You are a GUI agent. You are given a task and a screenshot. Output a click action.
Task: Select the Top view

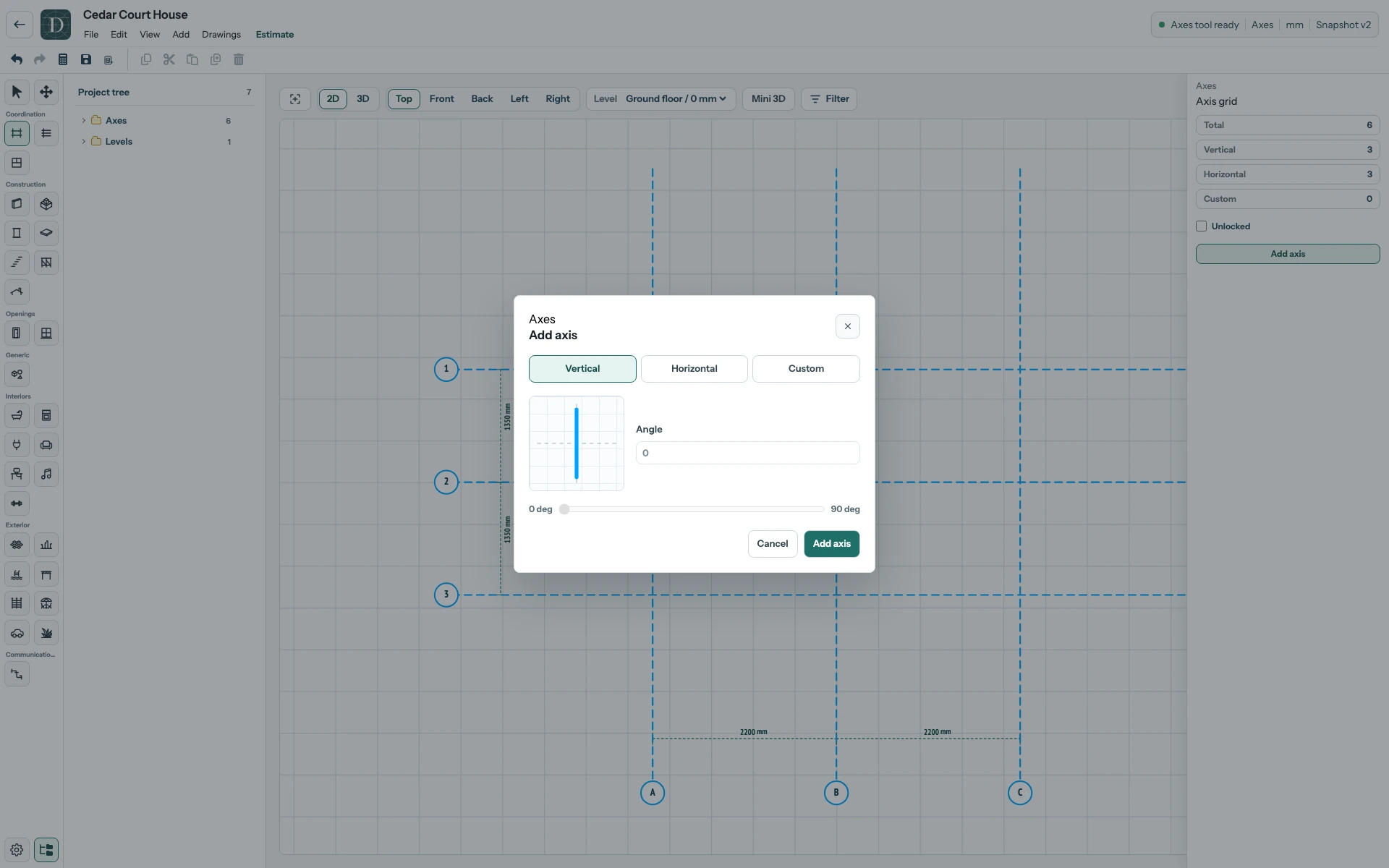point(404,99)
